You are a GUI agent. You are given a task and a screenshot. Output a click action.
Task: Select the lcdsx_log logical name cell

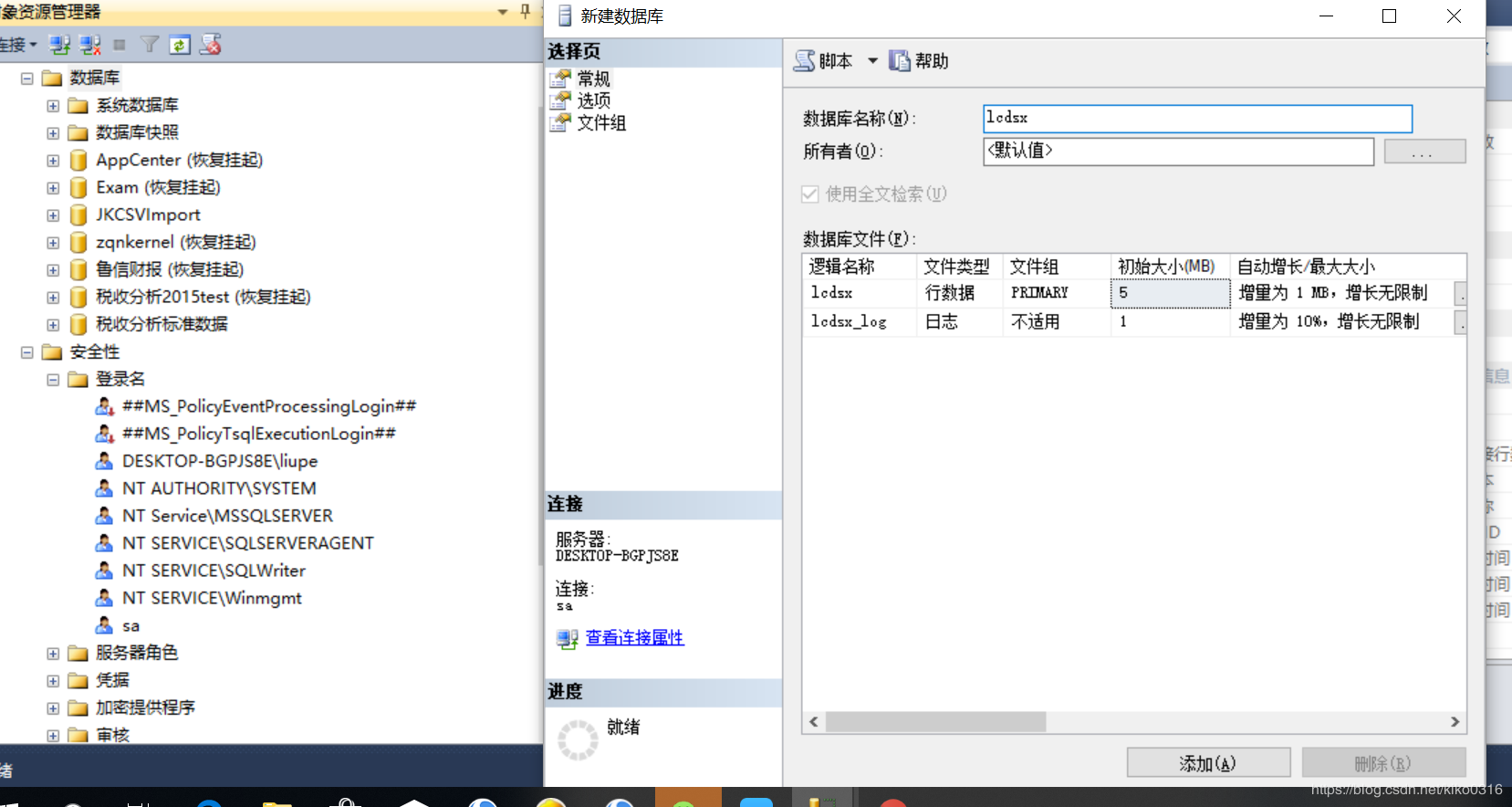point(860,321)
